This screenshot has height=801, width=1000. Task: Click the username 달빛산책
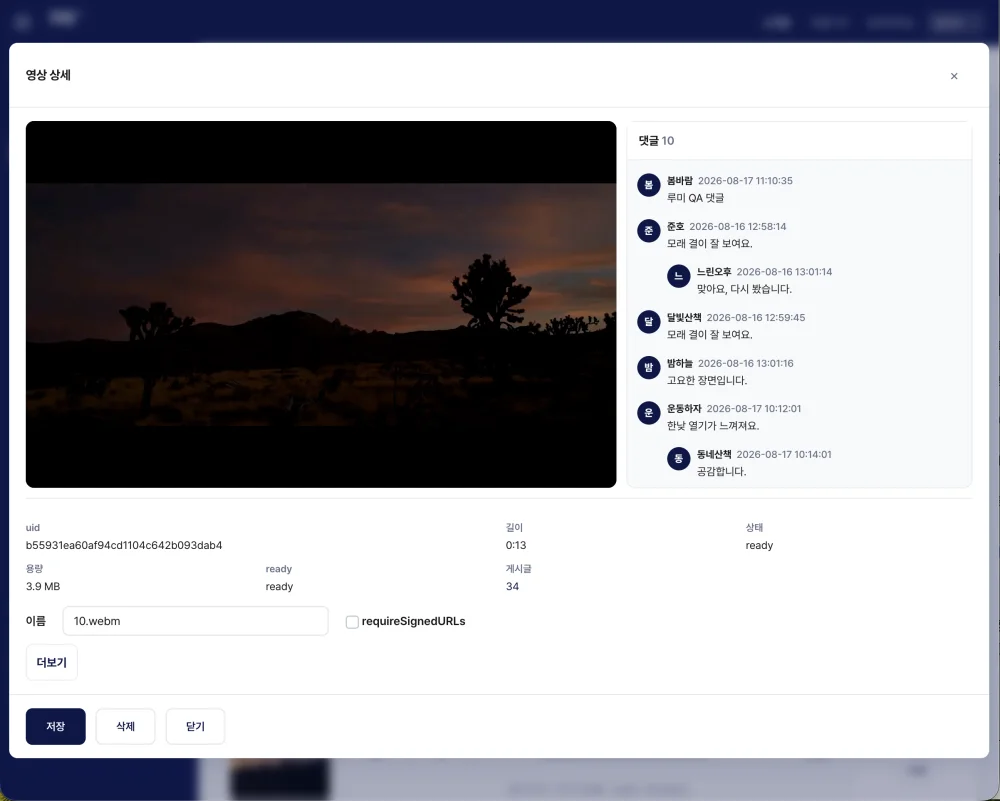[684, 317]
